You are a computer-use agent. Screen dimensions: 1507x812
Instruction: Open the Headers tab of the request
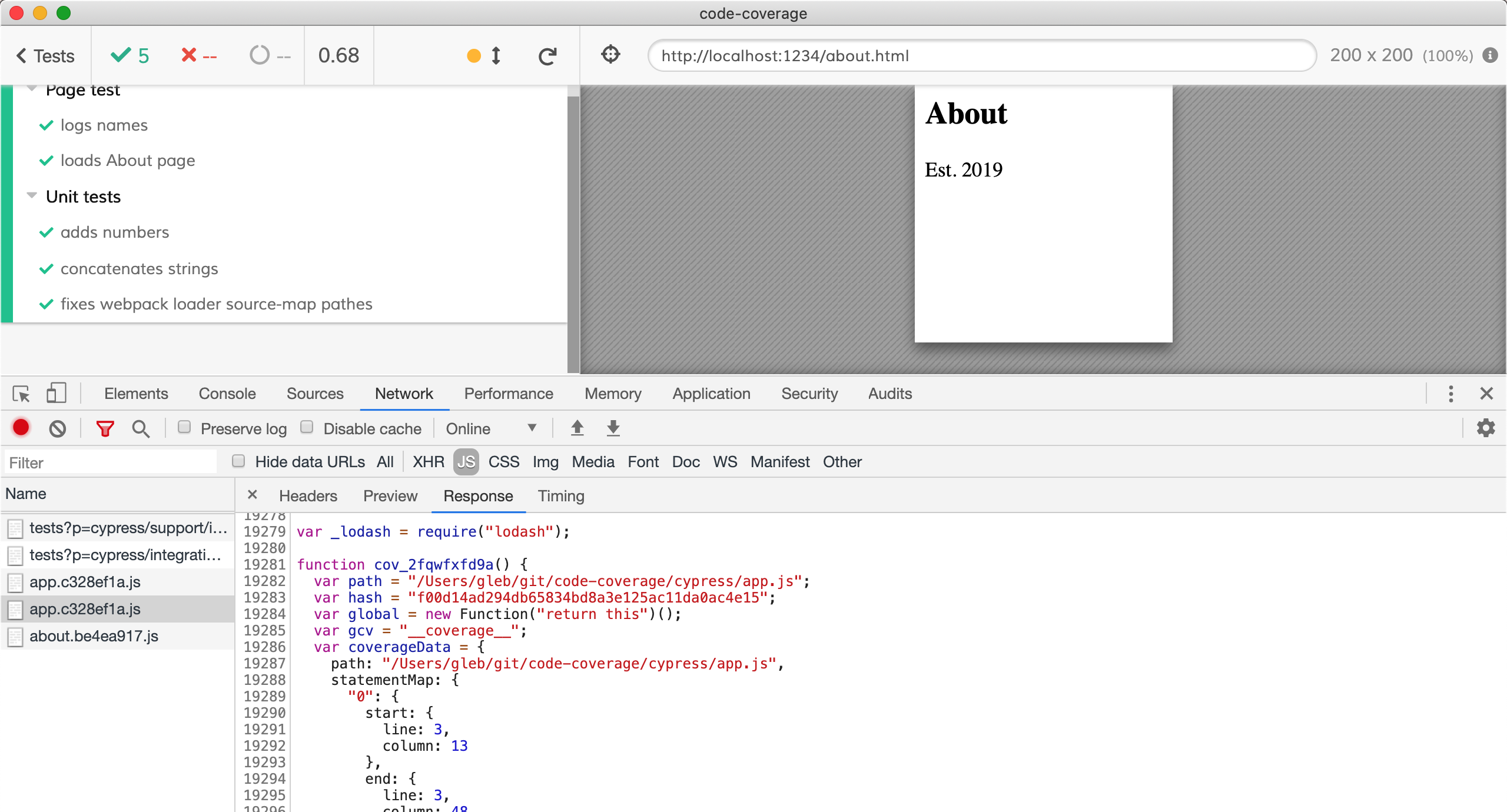tap(308, 496)
